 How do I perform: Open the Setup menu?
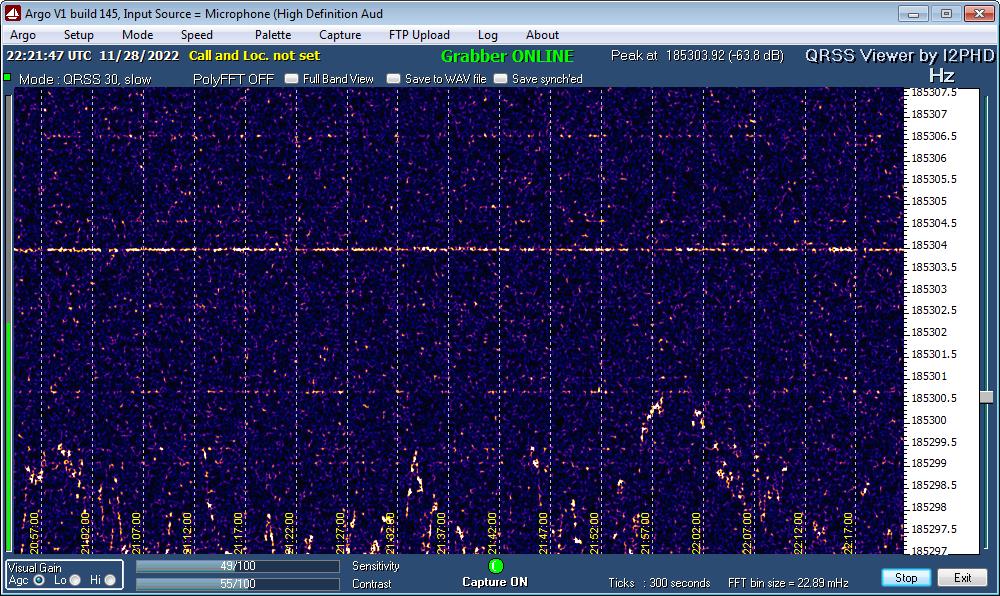(x=78, y=35)
